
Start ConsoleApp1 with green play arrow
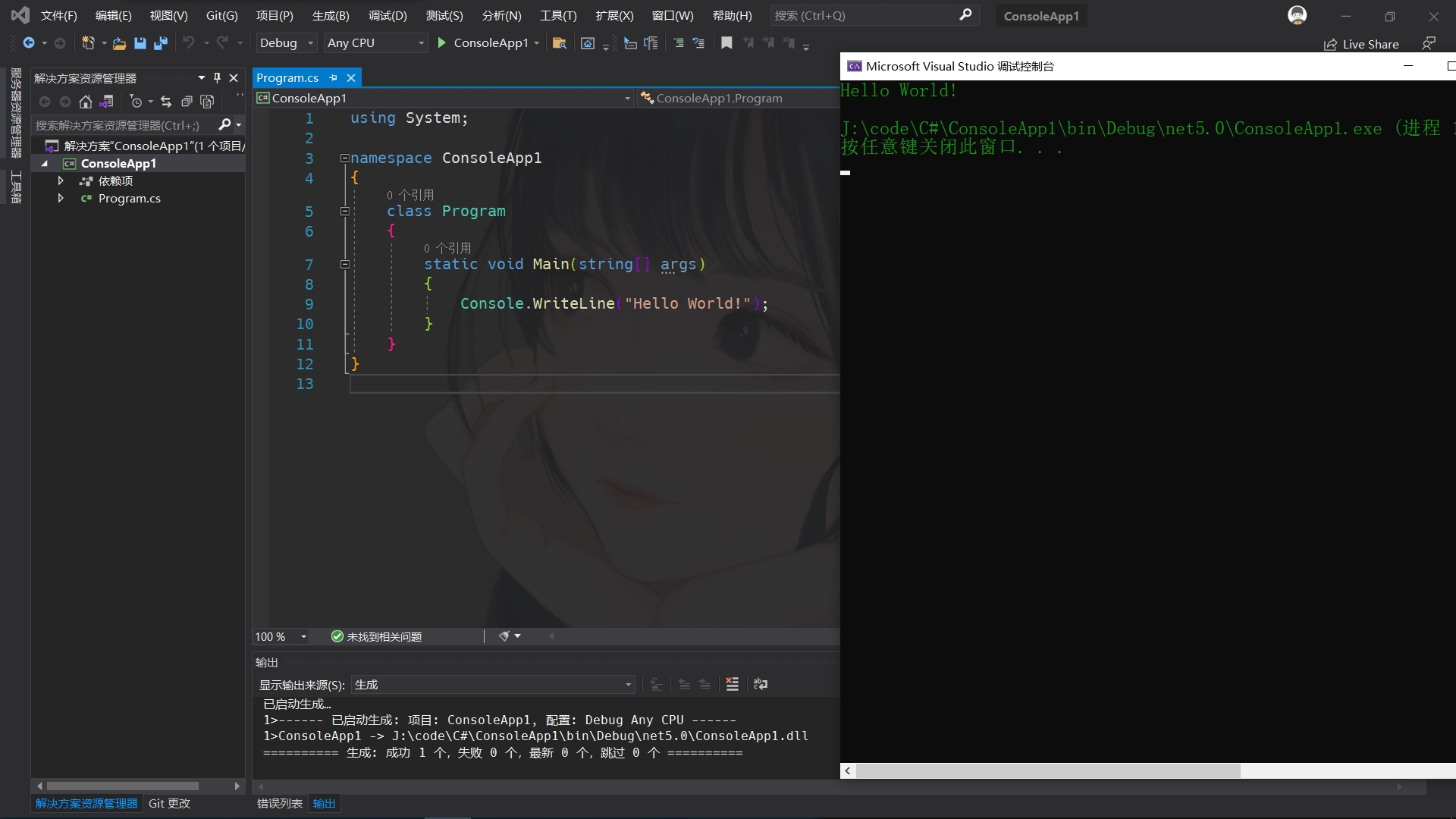(441, 43)
